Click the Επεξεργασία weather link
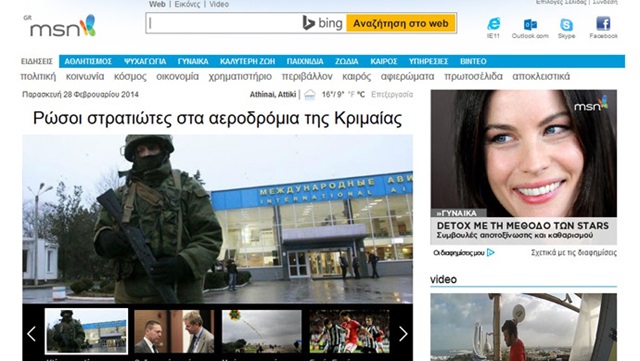 392,95
